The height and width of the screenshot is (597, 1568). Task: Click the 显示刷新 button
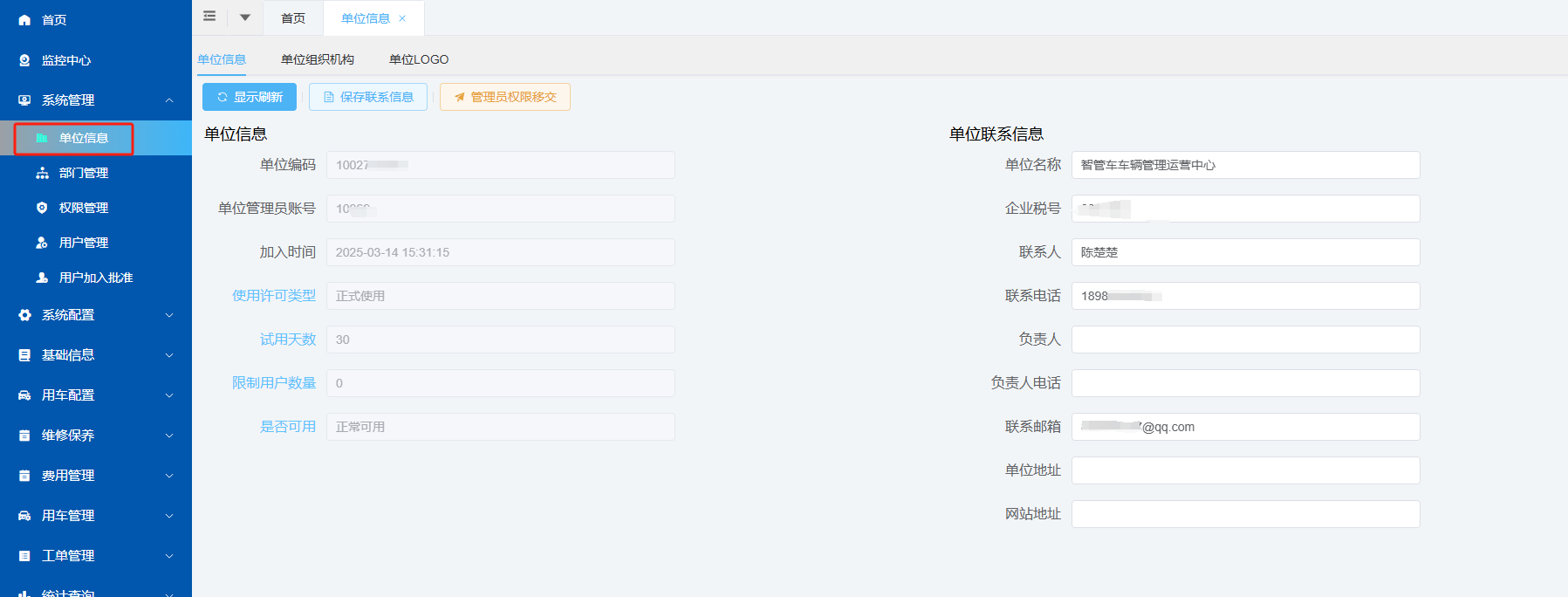point(250,97)
